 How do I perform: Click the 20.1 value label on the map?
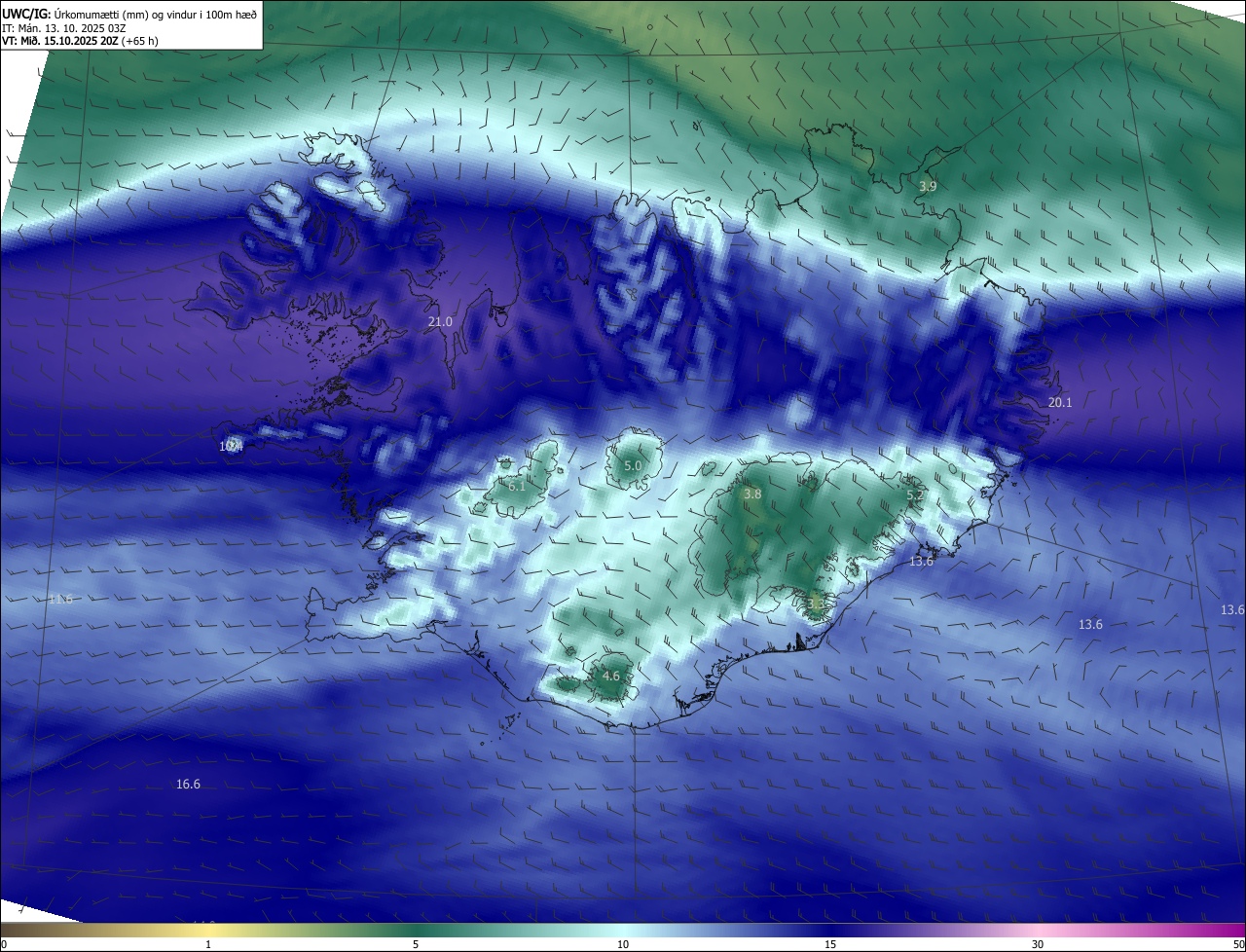click(1059, 402)
